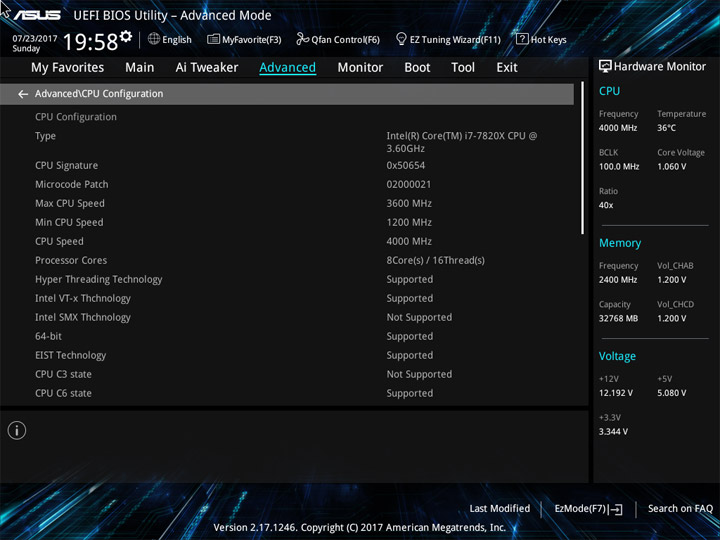Click the globe language icon
The height and width of the screenshot is (540, 720).
pos(154,39)
